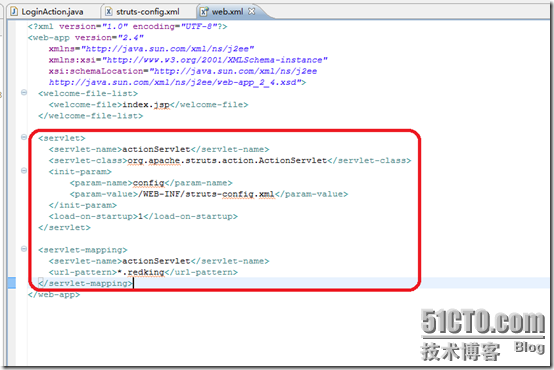554x370 pixels.
Task: Click the struts-config.xml file icon
Action: tap(109, 12)
